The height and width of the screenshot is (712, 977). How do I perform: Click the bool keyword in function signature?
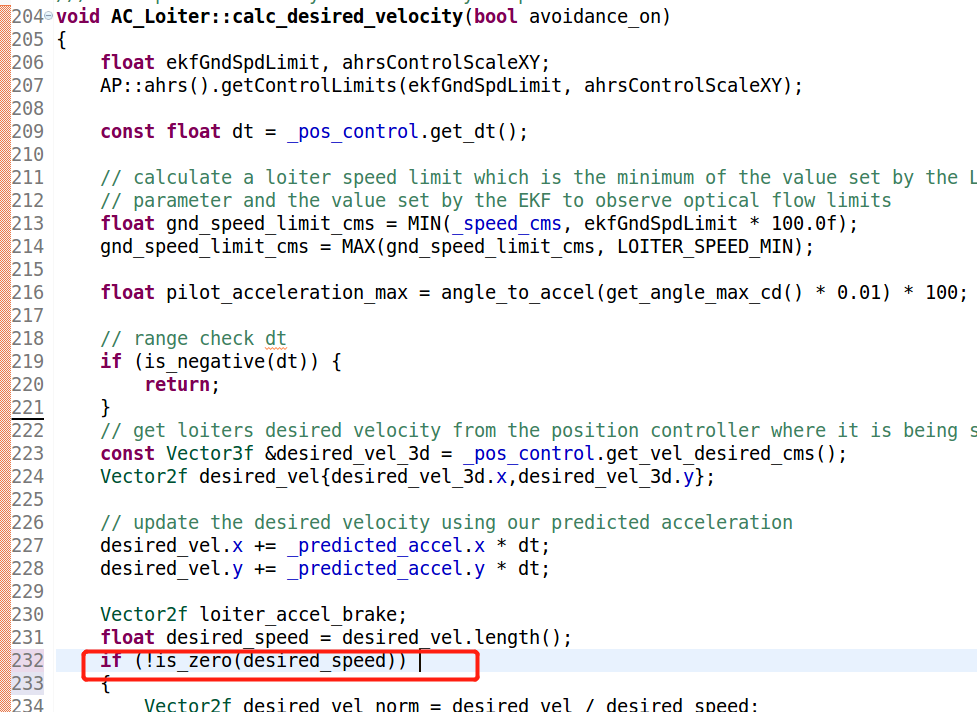click(494, 16)
